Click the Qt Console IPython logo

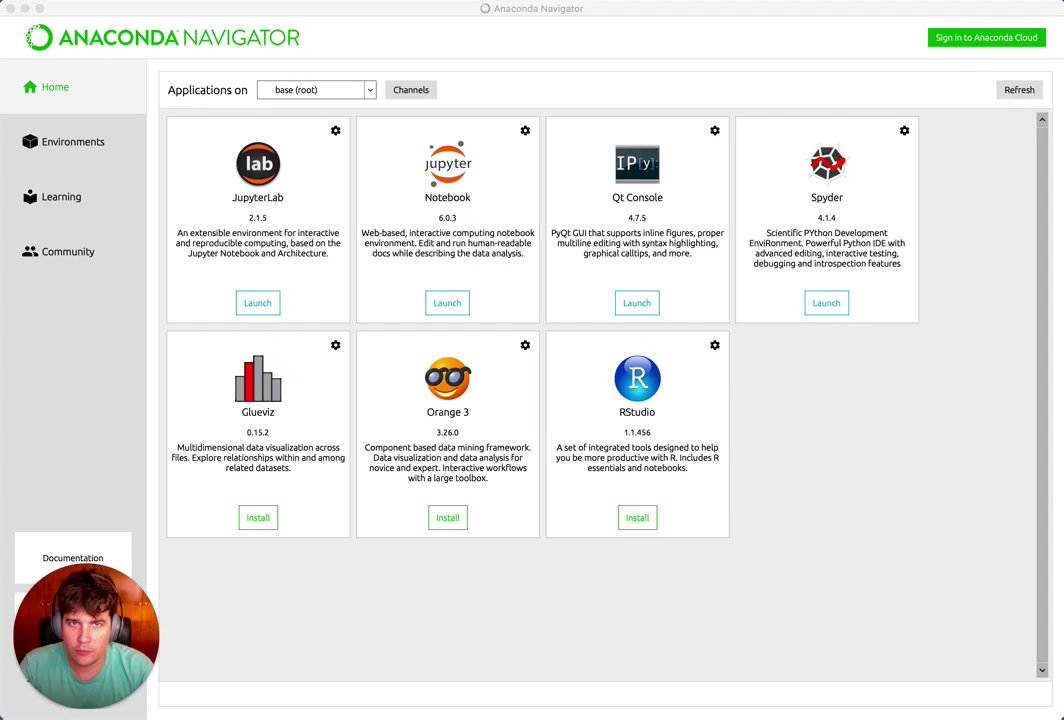pyautogui.click(x=637, y=164)
